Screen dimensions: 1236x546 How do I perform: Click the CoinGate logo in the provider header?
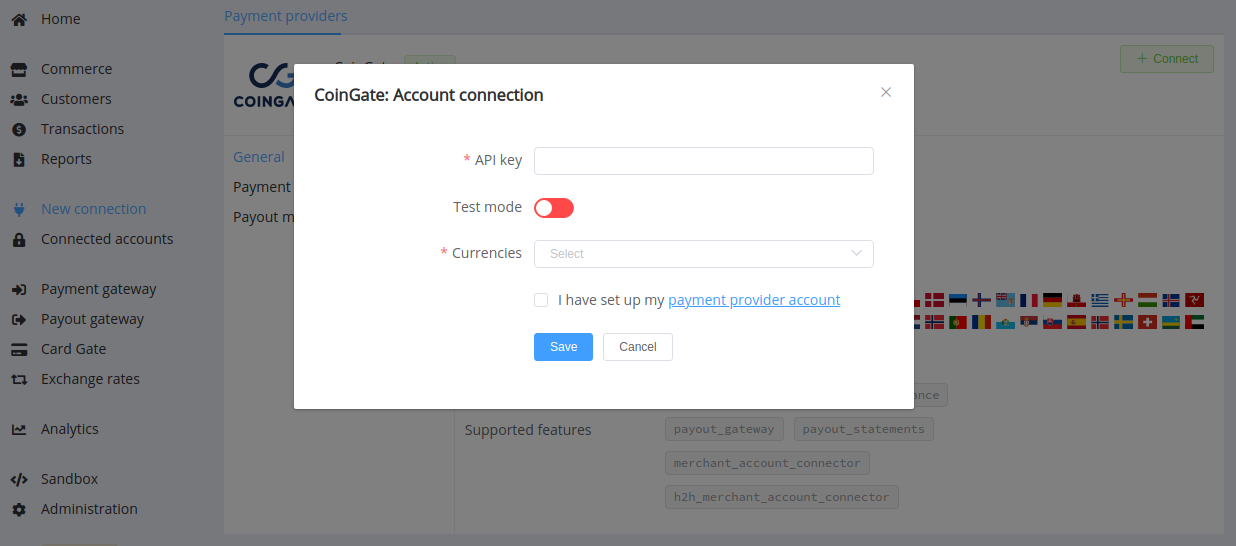[x=263, y=87]
